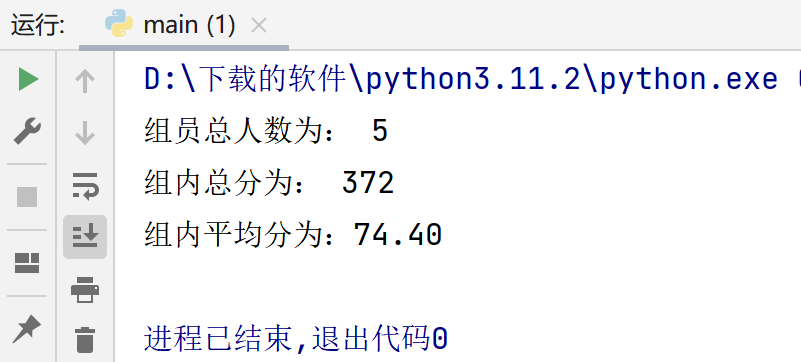The width and height of the screenshot is (801, 362).
Task: Click the Python logo on the run tab
Action: click(x=119, y=23)
